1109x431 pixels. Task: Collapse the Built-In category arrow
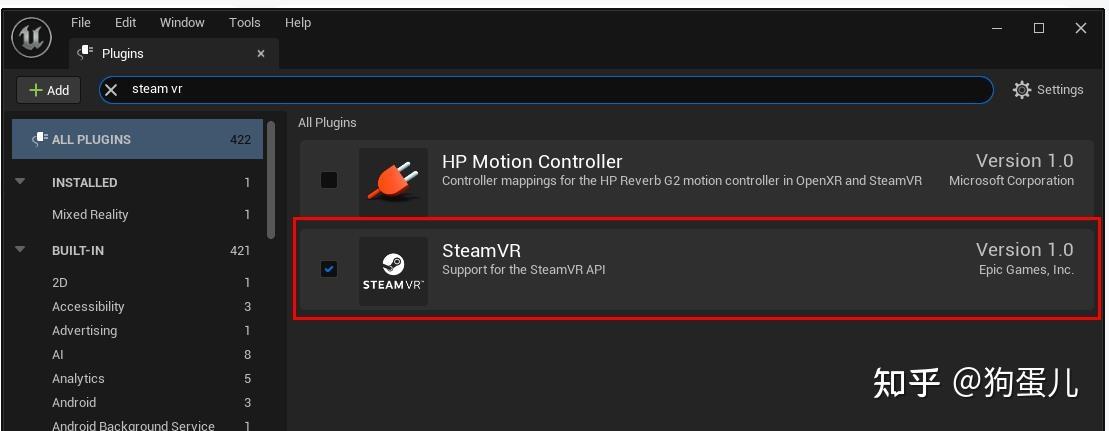(x=20, y=250)
